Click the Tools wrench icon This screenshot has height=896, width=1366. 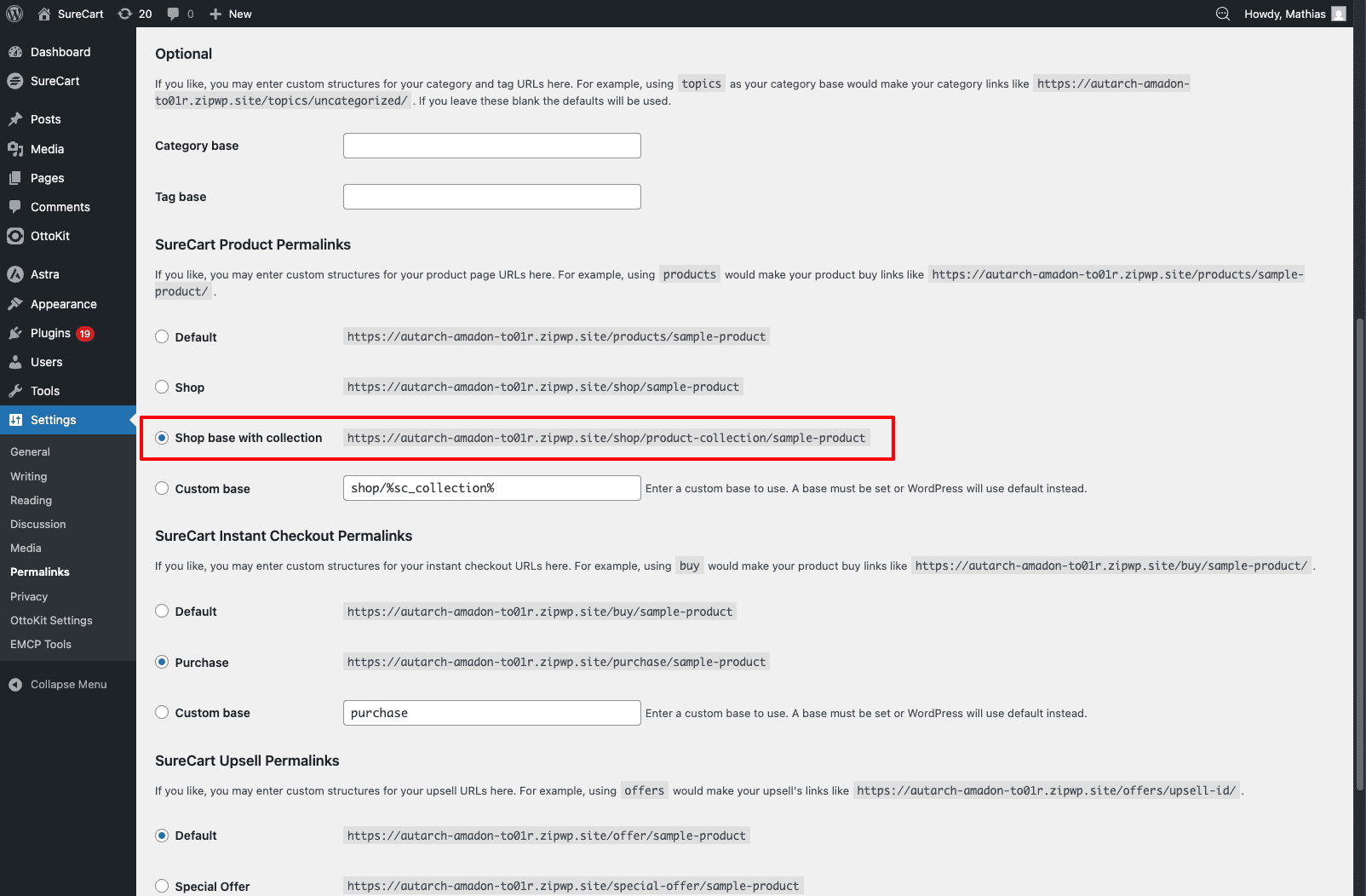15,391
